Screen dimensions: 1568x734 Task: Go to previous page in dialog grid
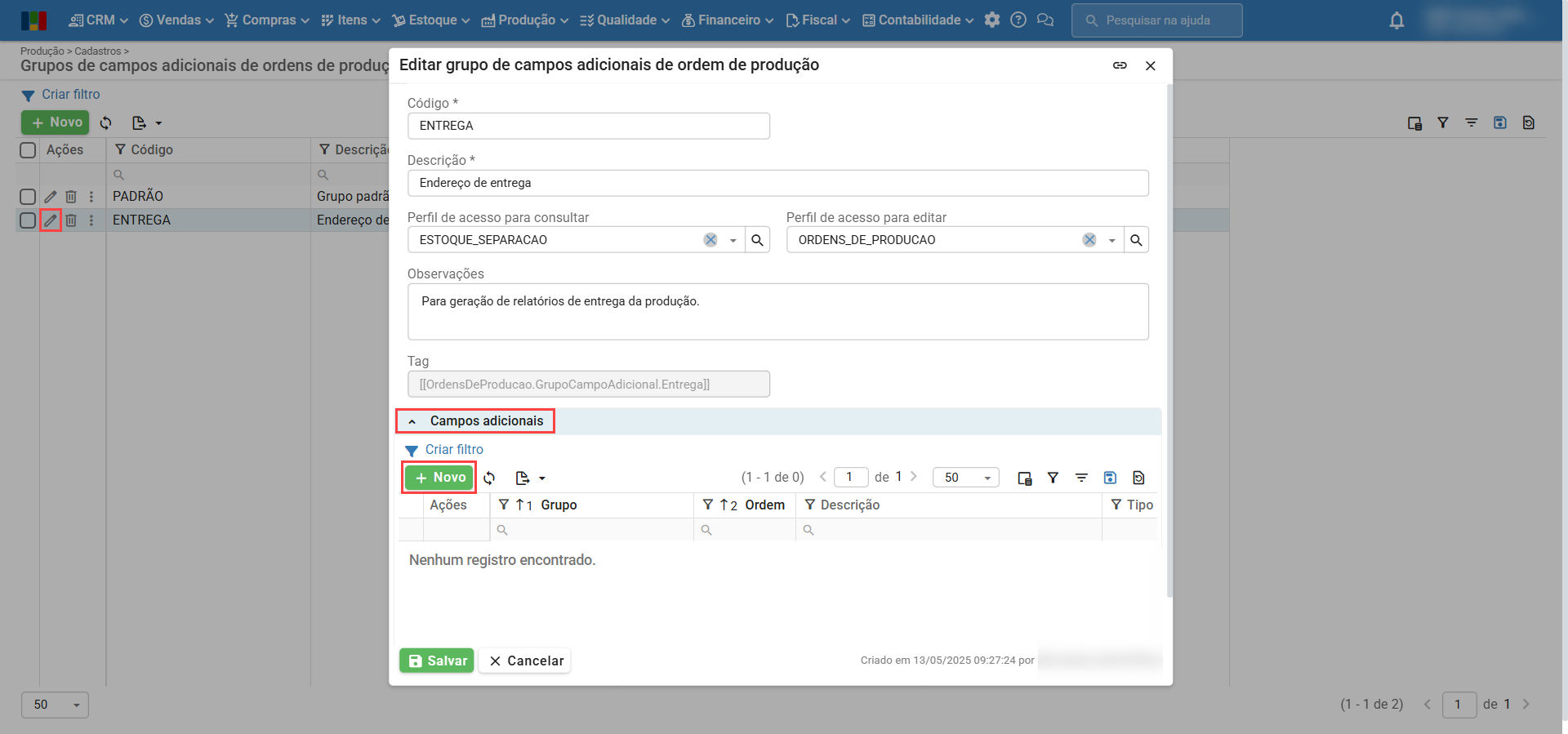pyautogui.click(x=823, y=477)
